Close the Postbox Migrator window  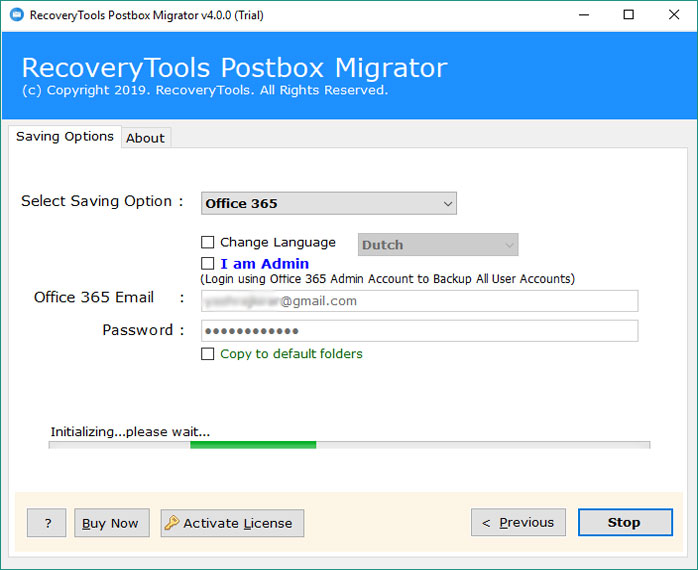(674, 15)
